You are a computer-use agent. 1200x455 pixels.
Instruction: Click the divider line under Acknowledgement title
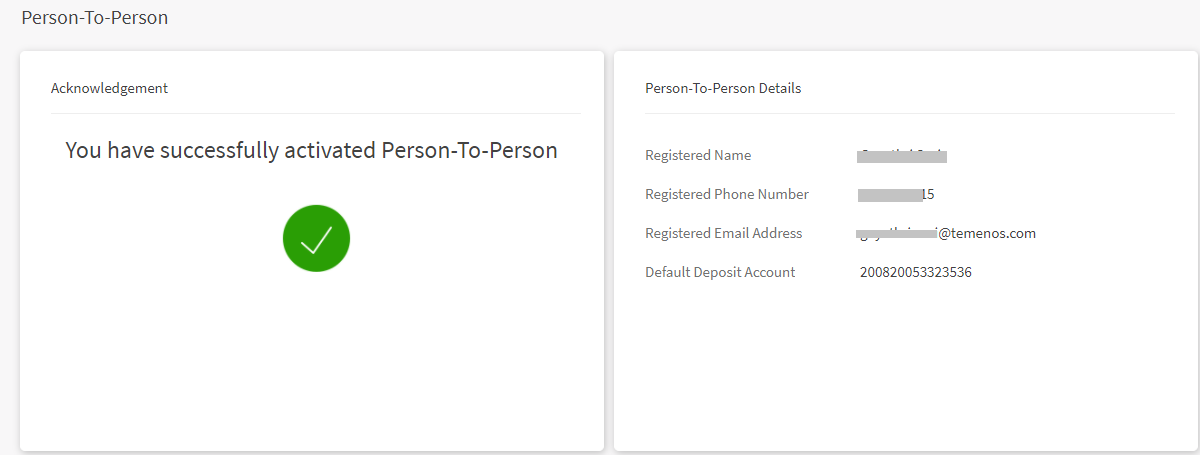point(315,113)
